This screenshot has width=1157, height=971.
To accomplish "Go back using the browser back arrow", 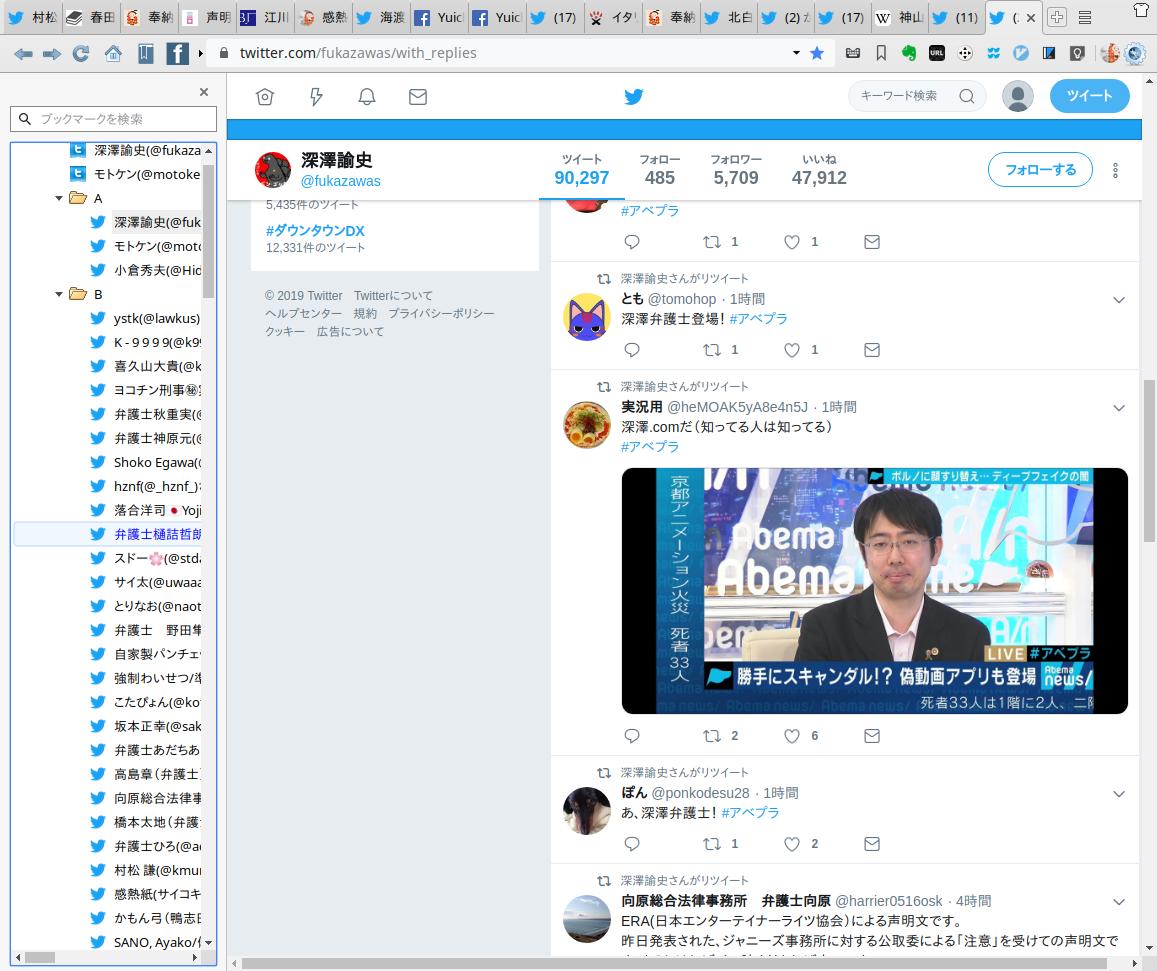I will [24, 54].
